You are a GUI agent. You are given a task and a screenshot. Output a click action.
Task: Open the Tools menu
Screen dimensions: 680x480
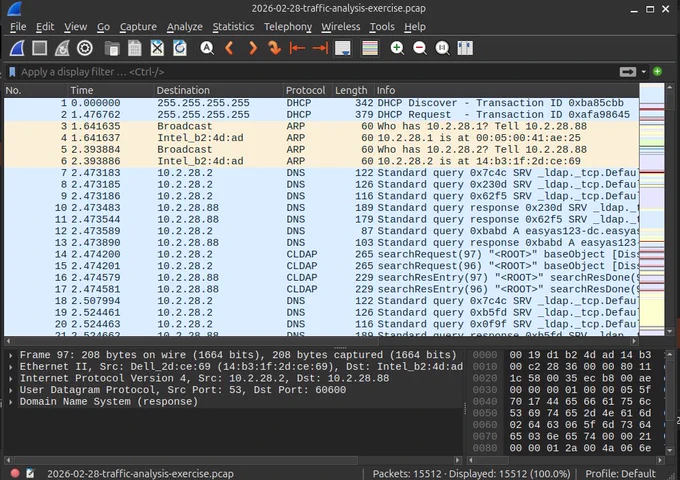[x=382, y=26]
